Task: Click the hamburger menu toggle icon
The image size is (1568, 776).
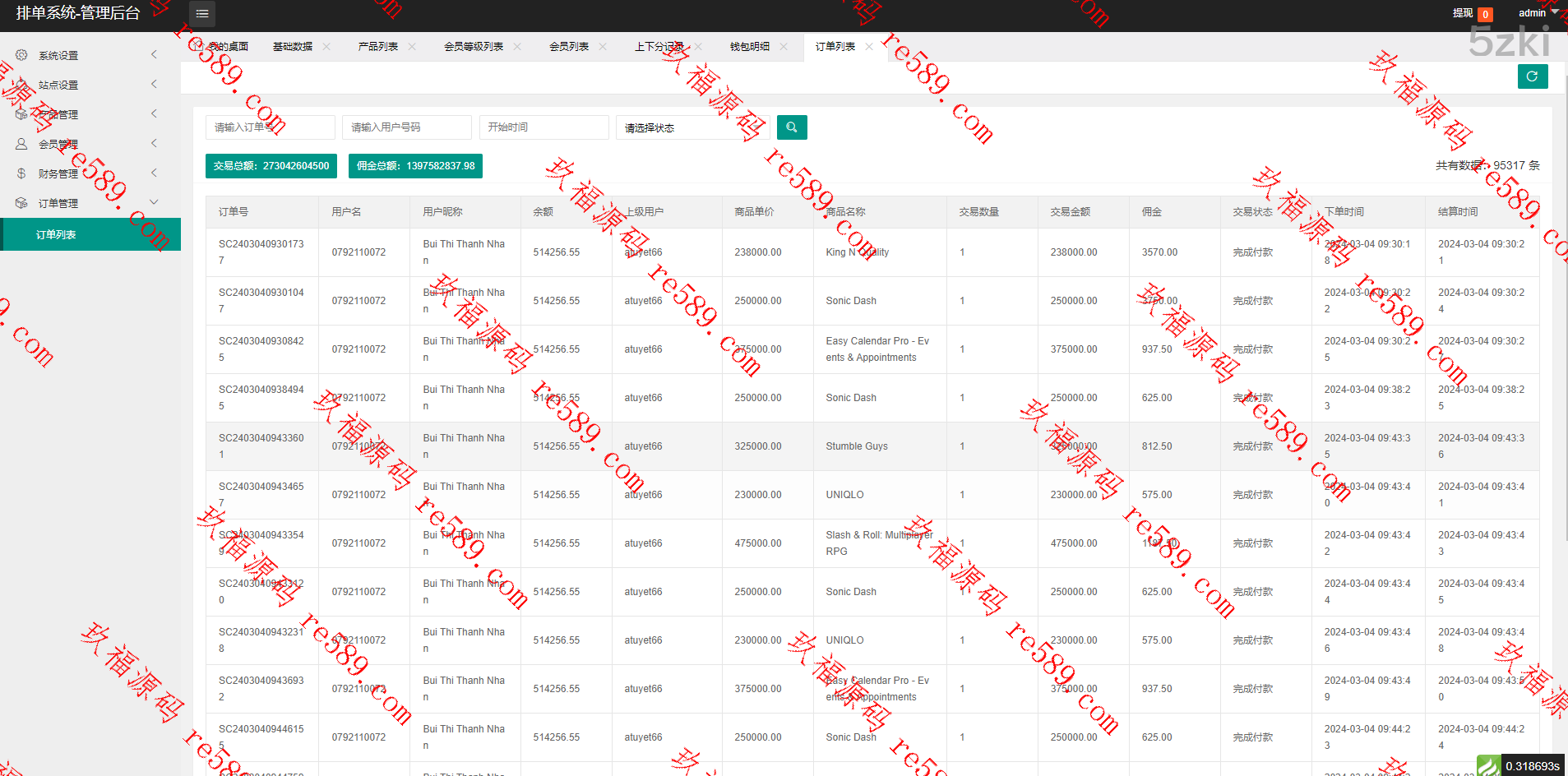Action: (202, 14)
